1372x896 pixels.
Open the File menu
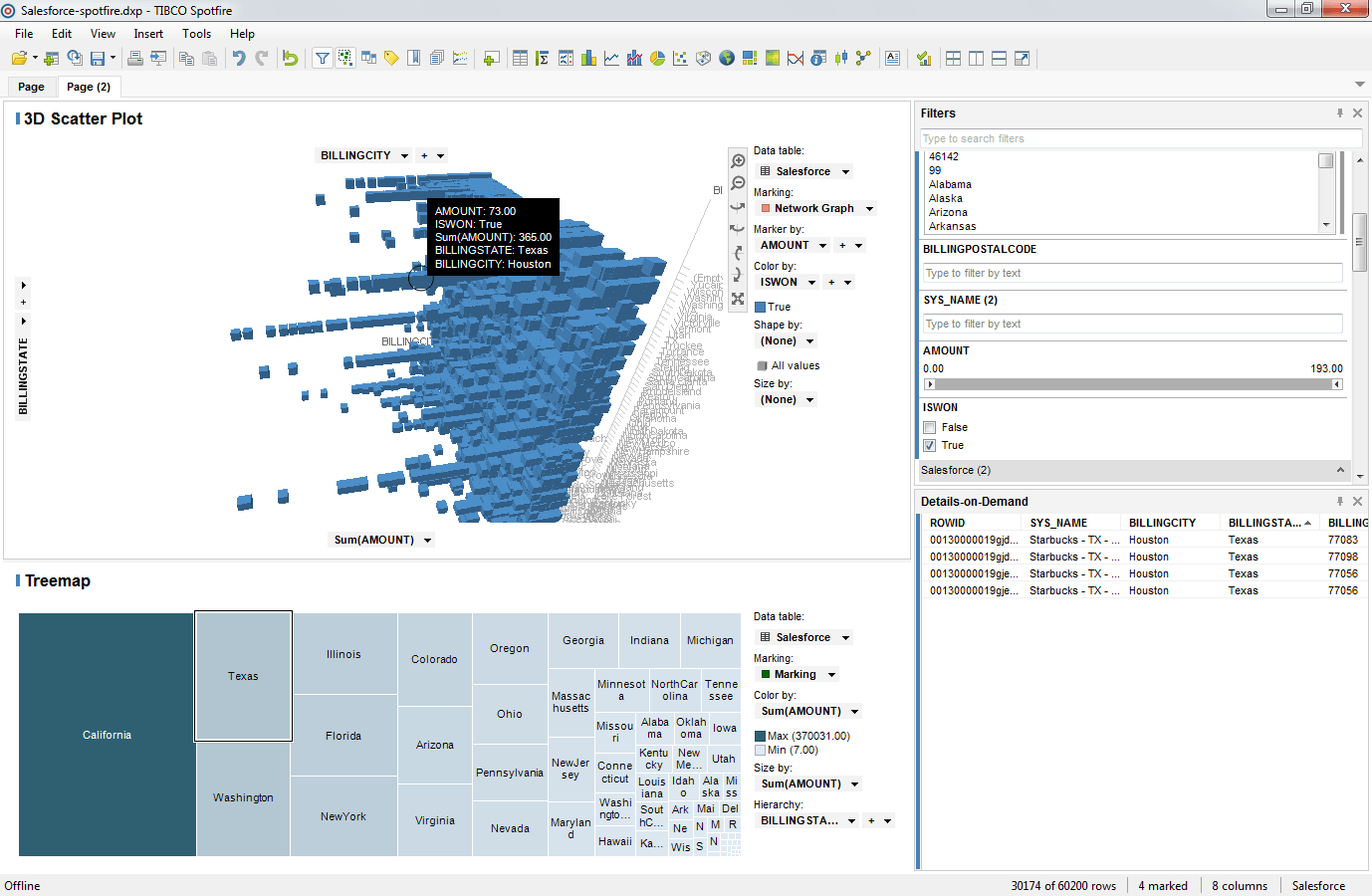click(24, 34)
